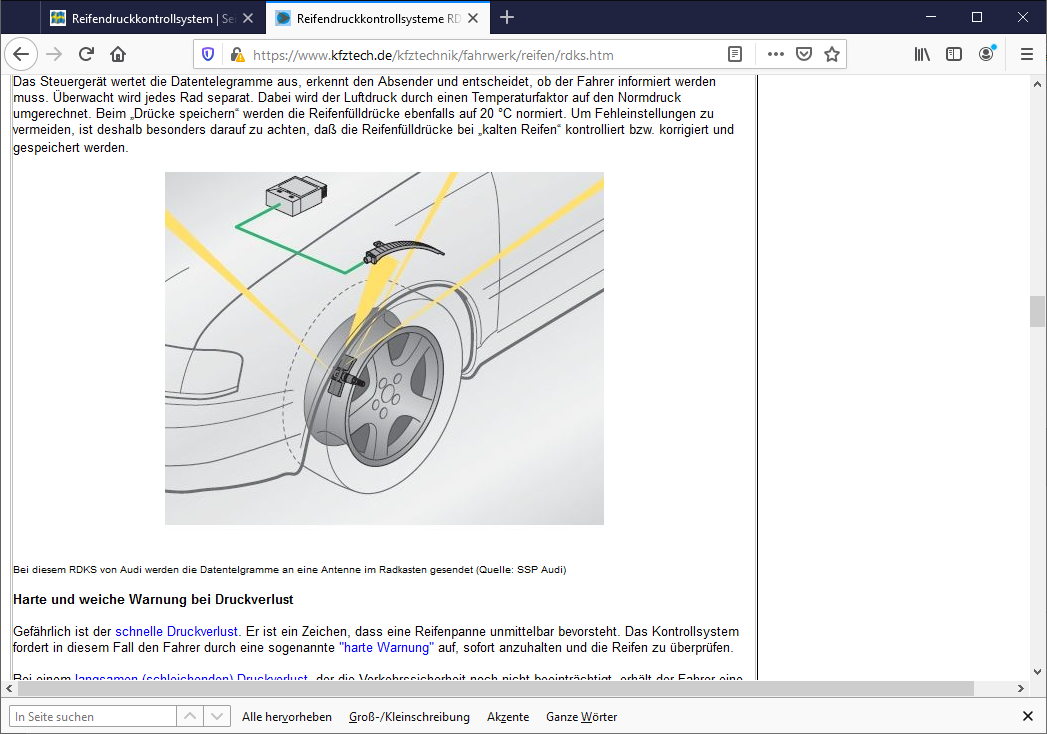
Task: Open a new tab
Action: click(507, 17)
